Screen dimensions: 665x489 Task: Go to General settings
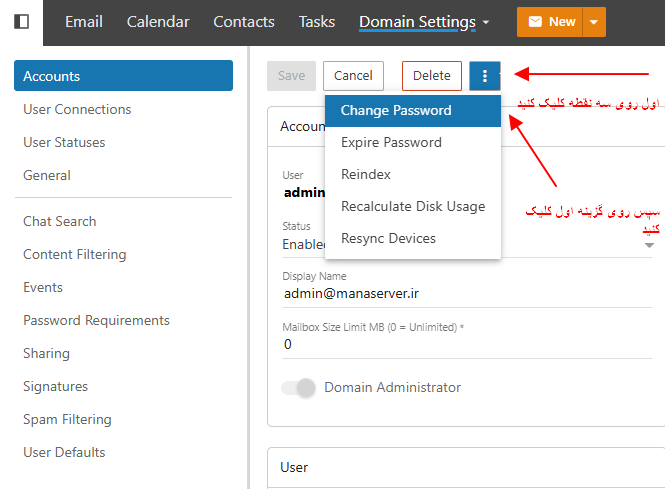click(47, 176)
